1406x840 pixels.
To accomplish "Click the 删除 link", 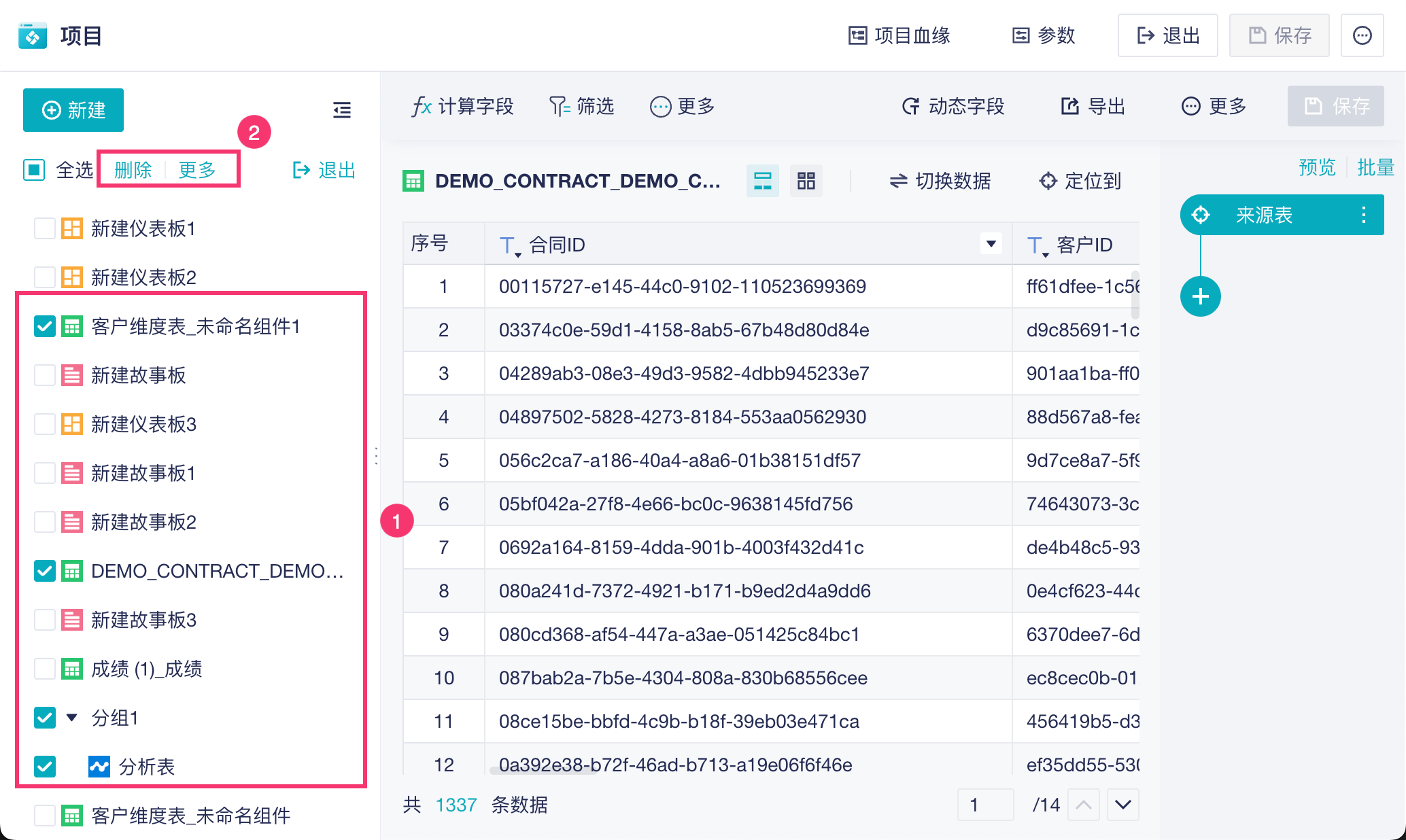I will 133,170.
